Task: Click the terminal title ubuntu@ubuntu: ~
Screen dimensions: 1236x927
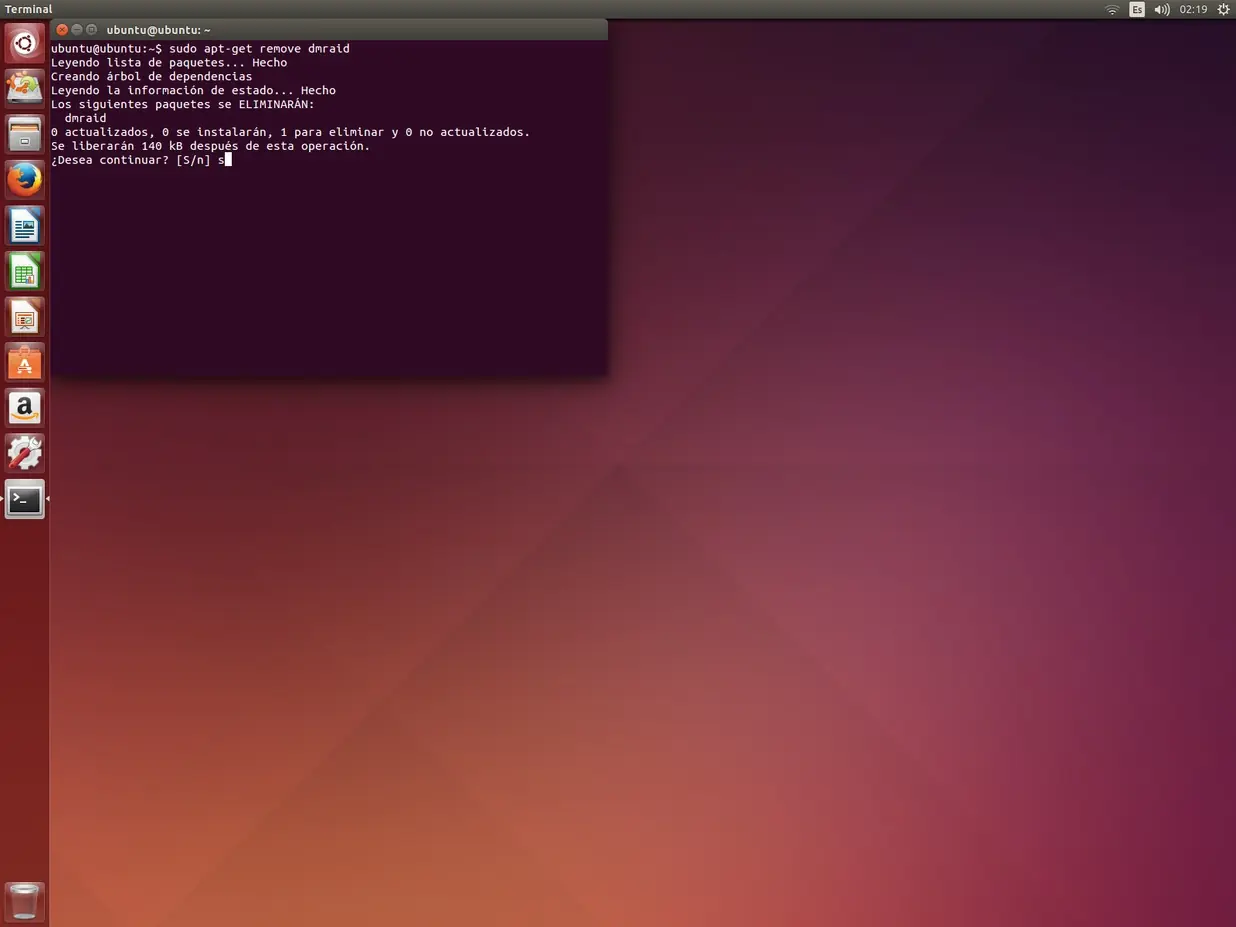Action: pyautogui.click(x=159, y=30)
